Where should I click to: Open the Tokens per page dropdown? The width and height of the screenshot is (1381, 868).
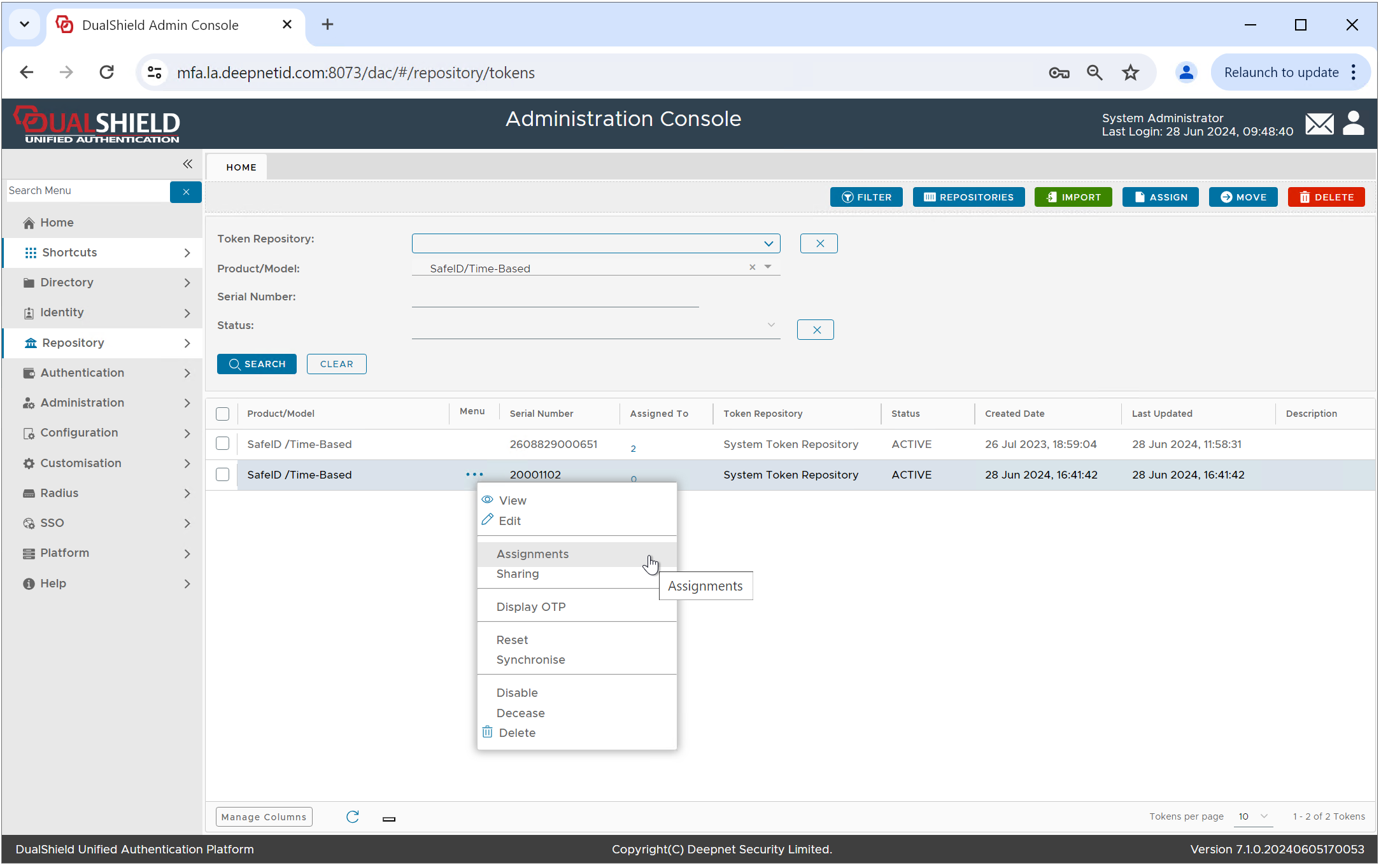(1252, 816)
